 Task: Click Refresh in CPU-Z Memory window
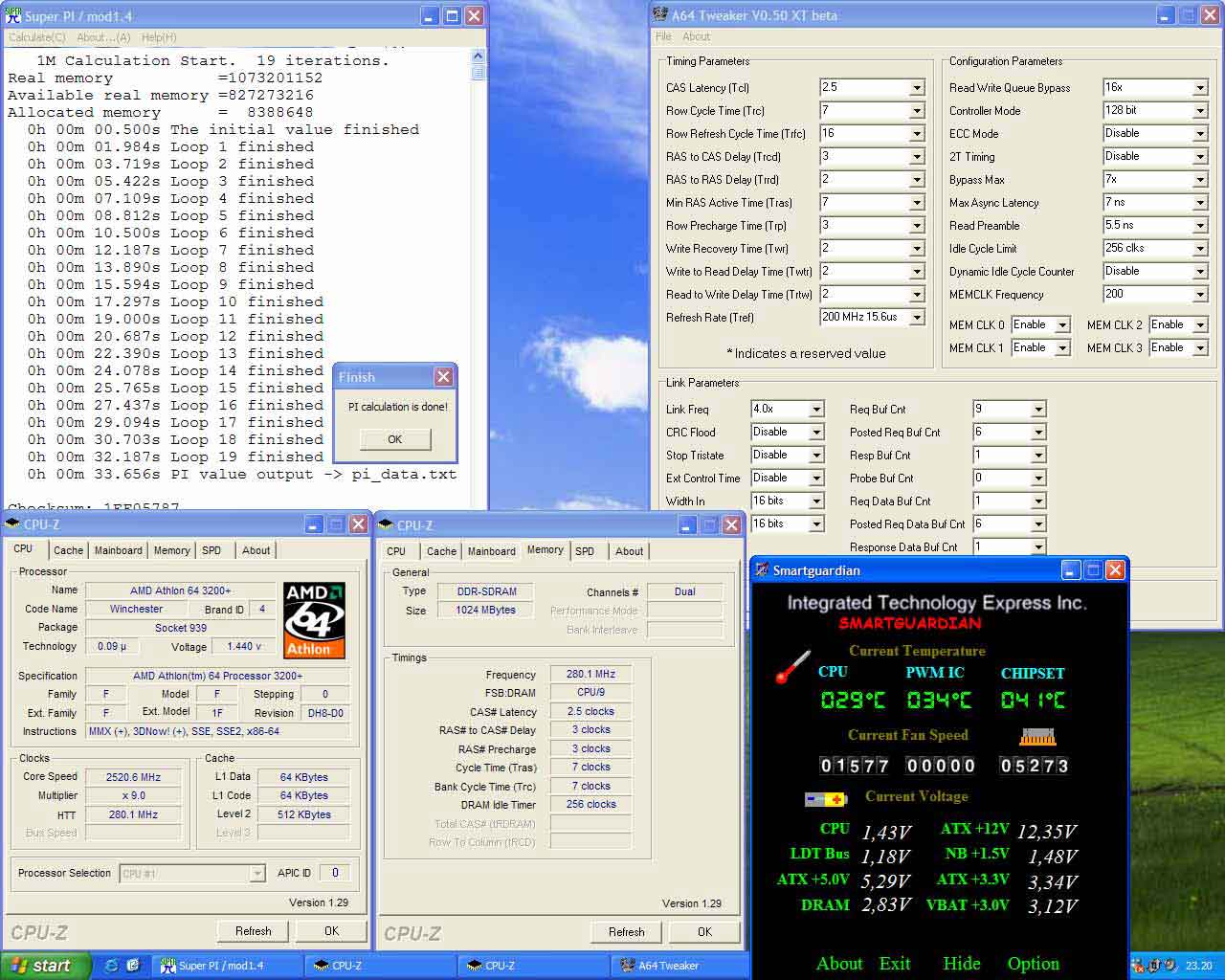point(627,931)
